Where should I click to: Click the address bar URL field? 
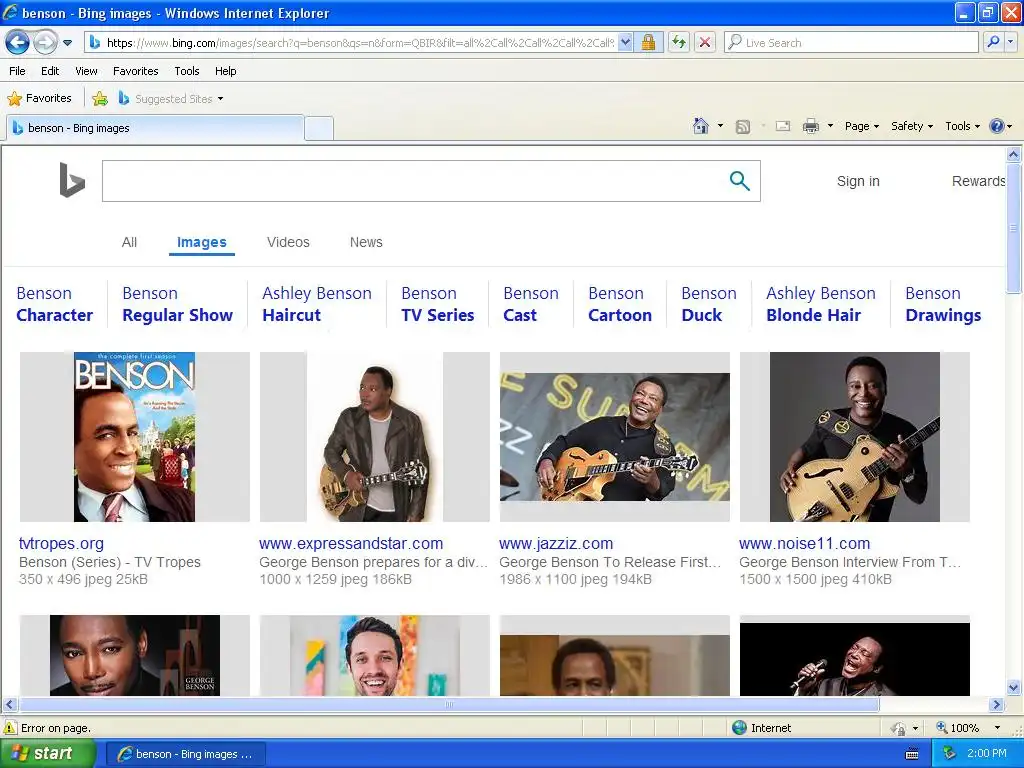[x=351, y=43]
